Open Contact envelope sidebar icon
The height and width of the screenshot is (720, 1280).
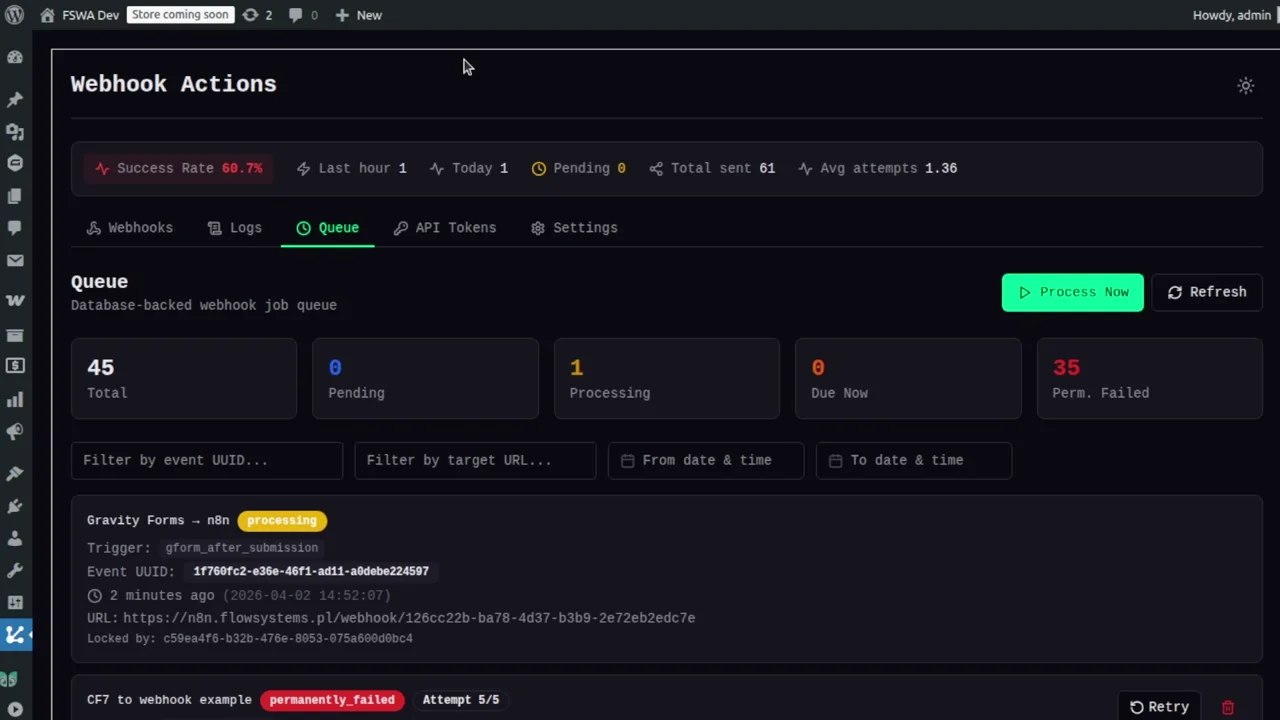(15, 261)
